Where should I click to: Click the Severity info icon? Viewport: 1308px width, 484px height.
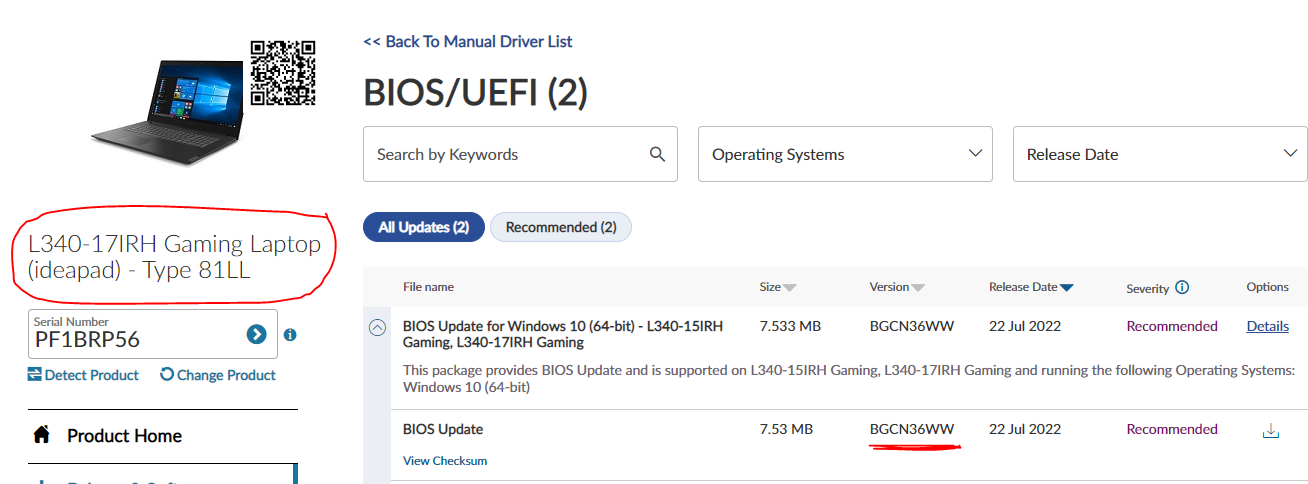(x=1182, y=287)
